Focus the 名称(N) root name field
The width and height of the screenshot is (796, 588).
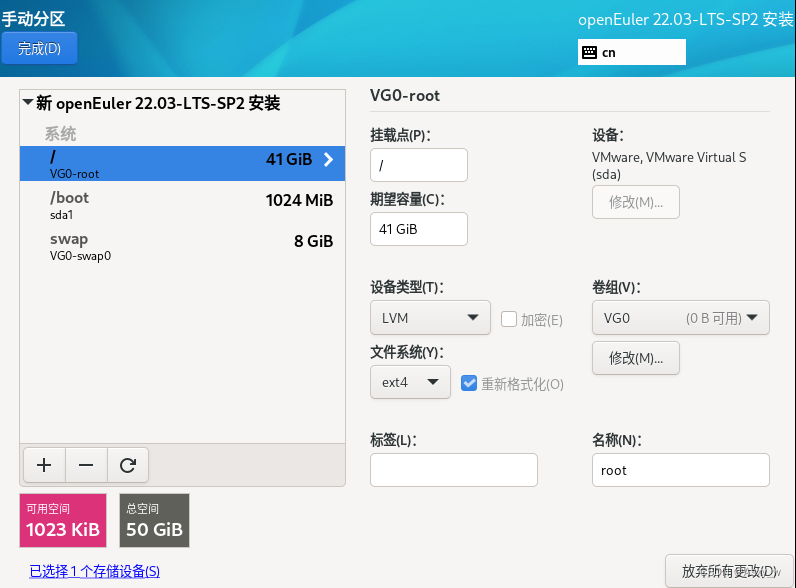pyautogui.click(x=681, y=470)
